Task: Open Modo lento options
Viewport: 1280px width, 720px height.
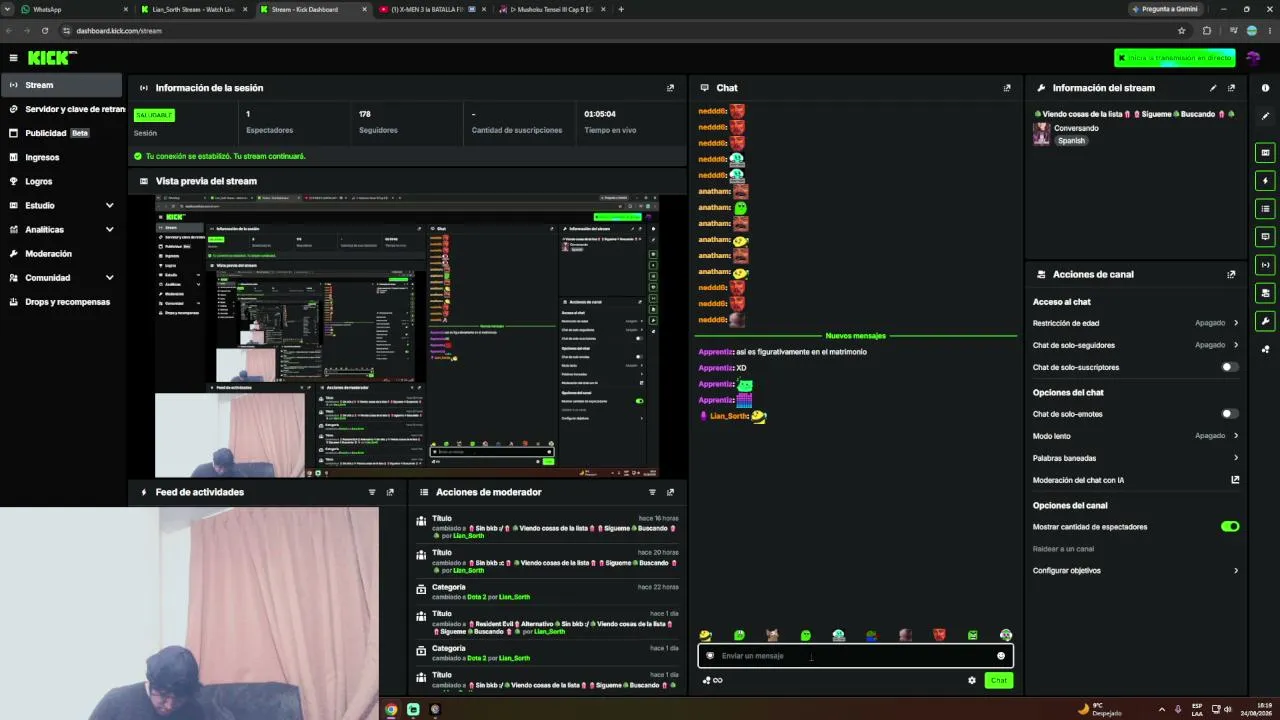Action: click(x=1136, y=436)
